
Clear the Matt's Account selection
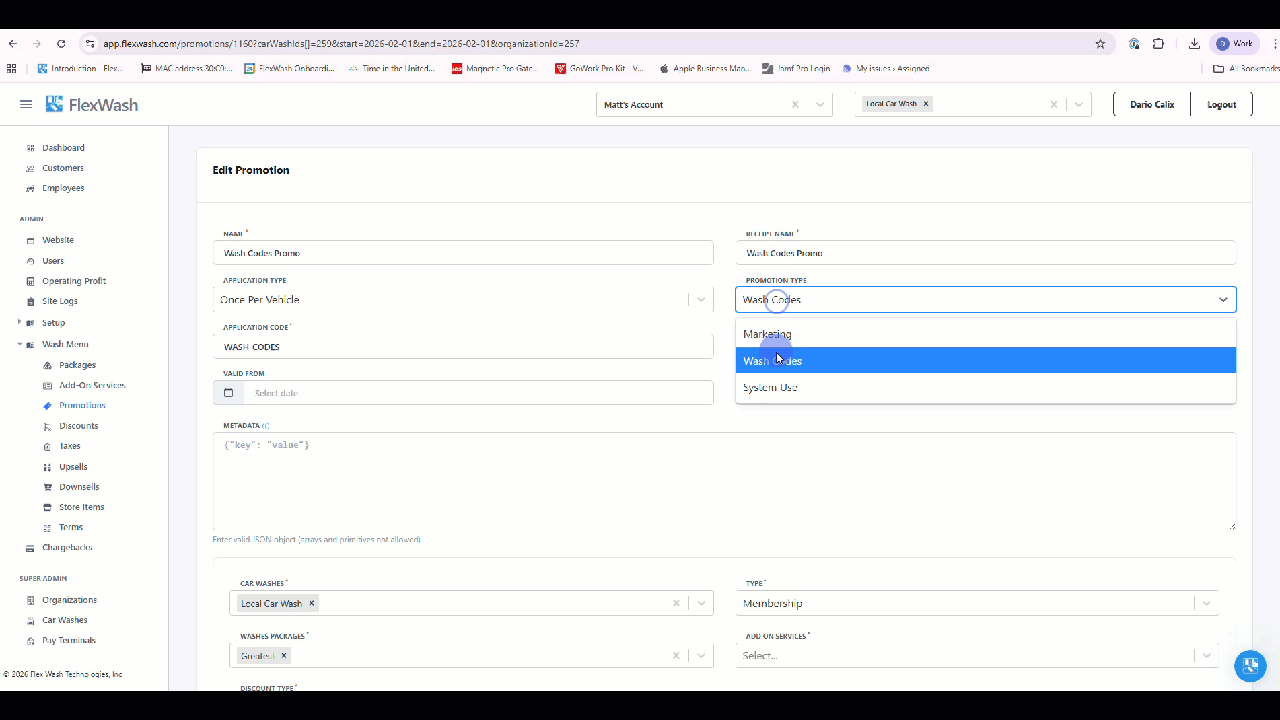795,104
